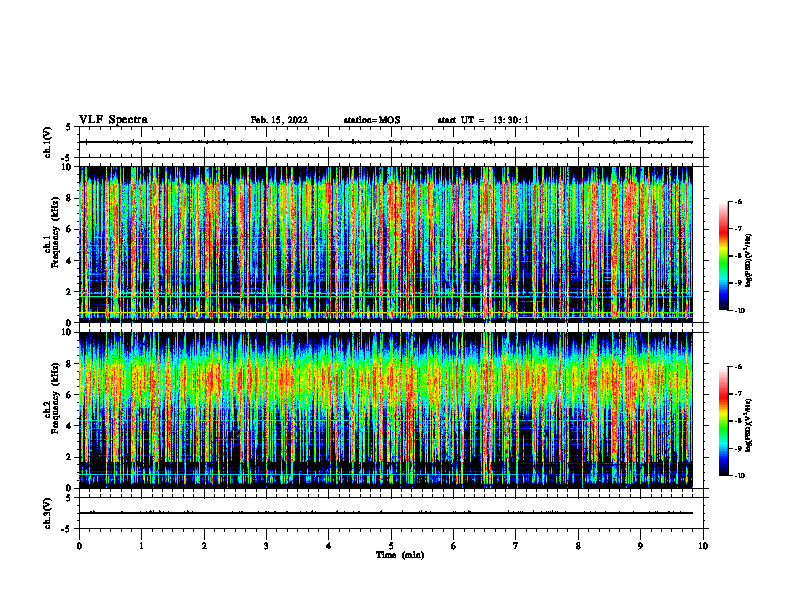Select the "start UT = 13:30: 1" text
792x612 pixels.
pos(483,120)
